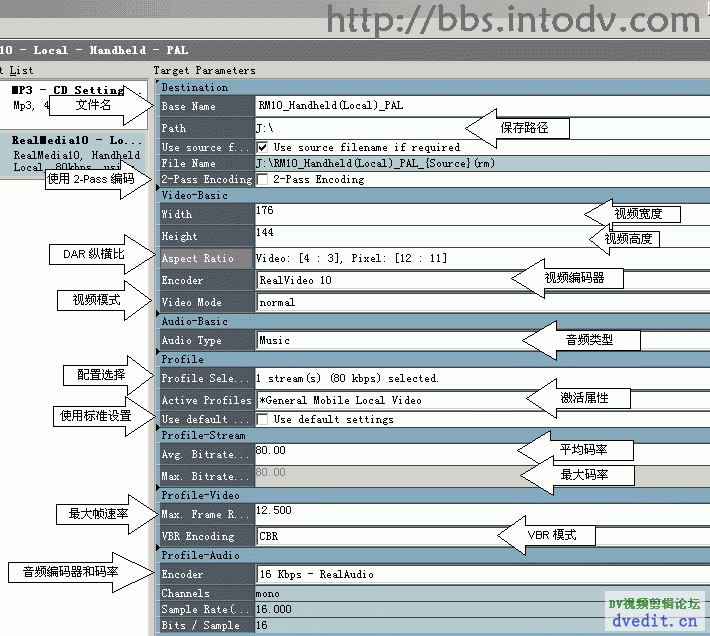Click the Max. Frame Rate field 12.500
The height and width of the screenshot is (636, 710).
click(x=482, y=514)
